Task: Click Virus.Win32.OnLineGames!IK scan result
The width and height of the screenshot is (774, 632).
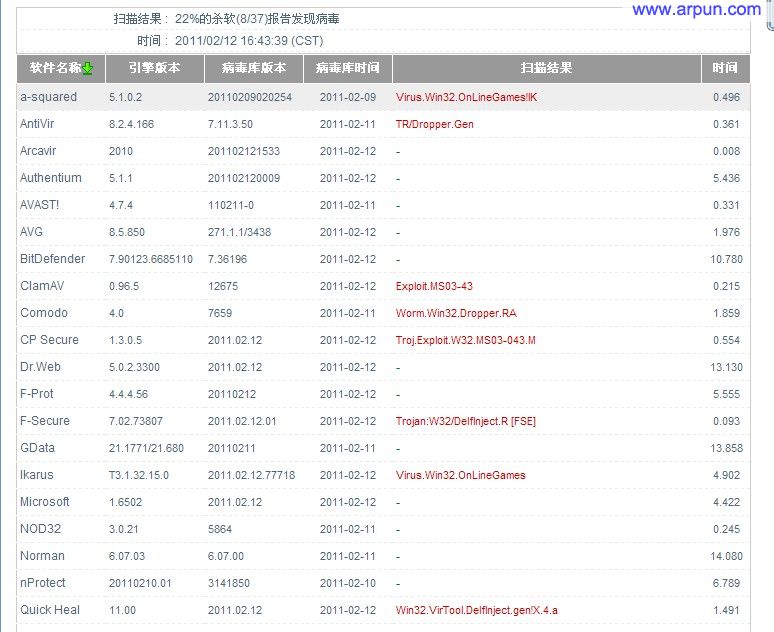Action: (x=466, y=97)
